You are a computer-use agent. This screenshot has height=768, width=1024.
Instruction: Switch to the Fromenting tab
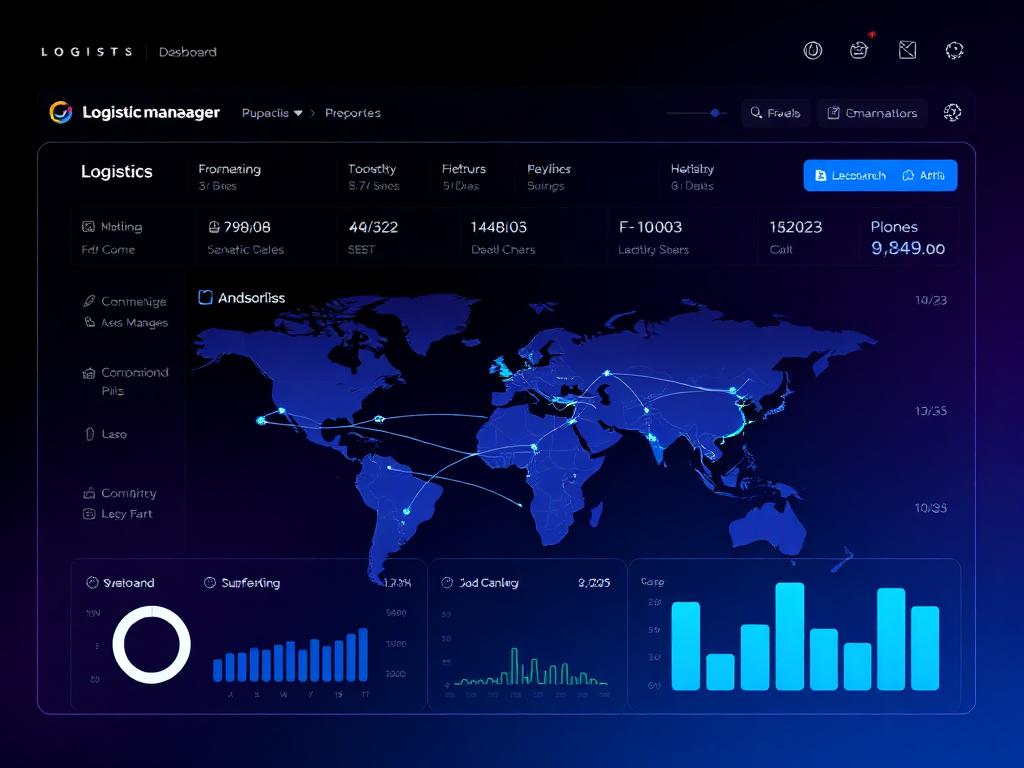click(x=229, y=169)
